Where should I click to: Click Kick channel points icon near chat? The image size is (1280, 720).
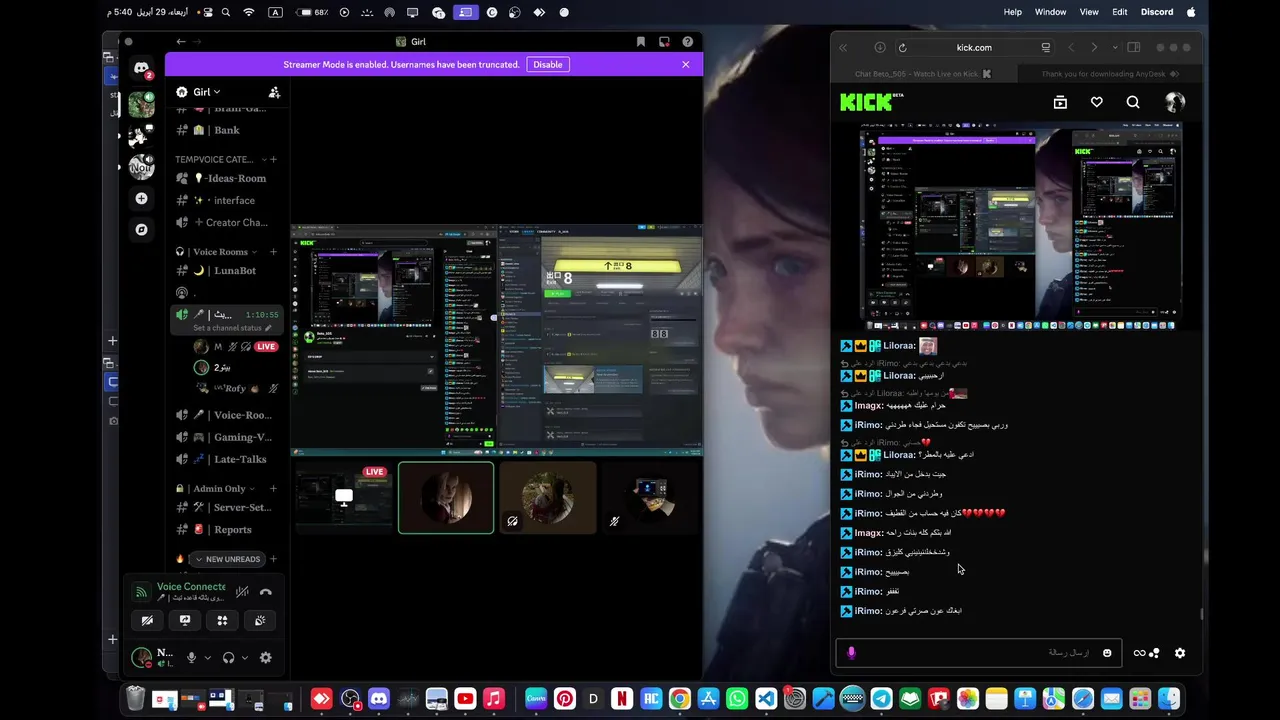click(1146, 653)
